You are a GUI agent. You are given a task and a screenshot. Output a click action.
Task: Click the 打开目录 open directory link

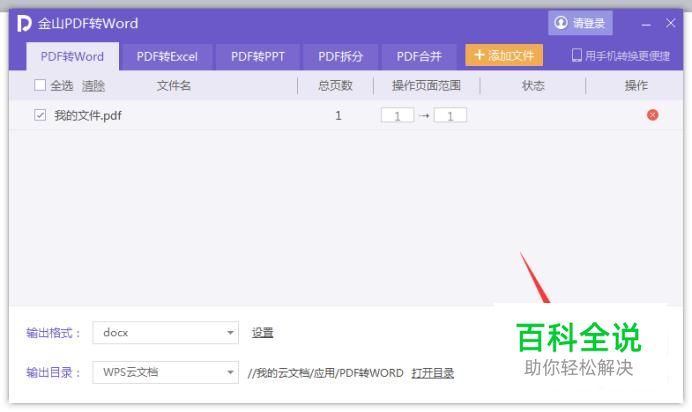tap(432, 373)
